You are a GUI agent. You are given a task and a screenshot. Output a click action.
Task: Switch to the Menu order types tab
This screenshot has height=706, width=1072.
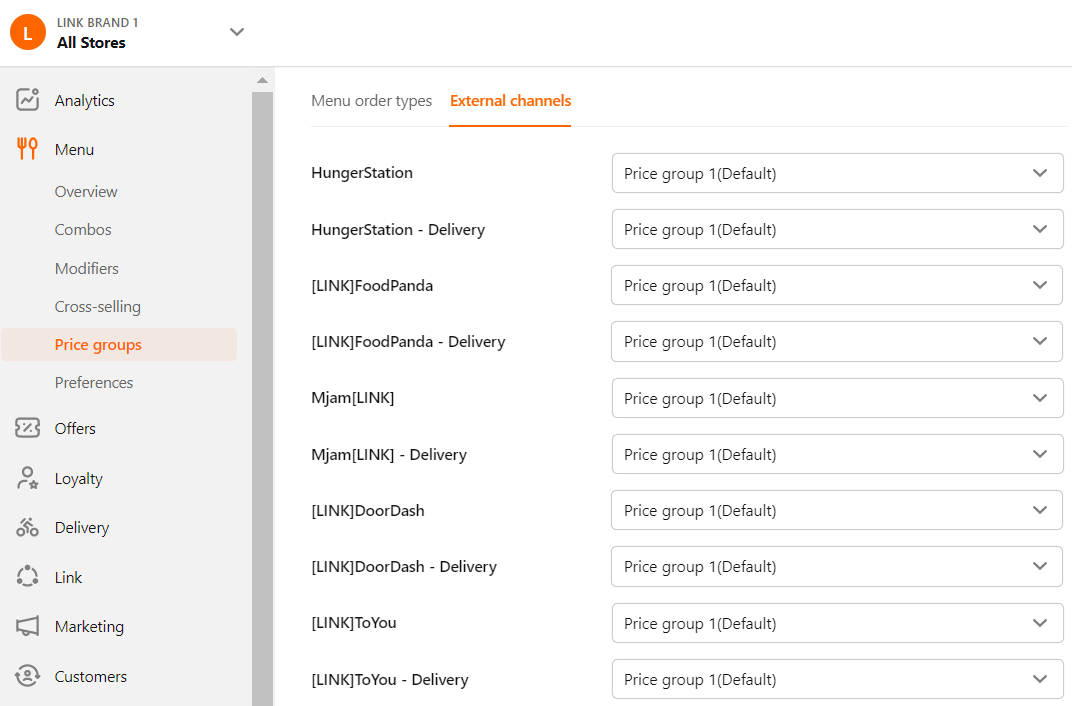click(x=371, y=100)
